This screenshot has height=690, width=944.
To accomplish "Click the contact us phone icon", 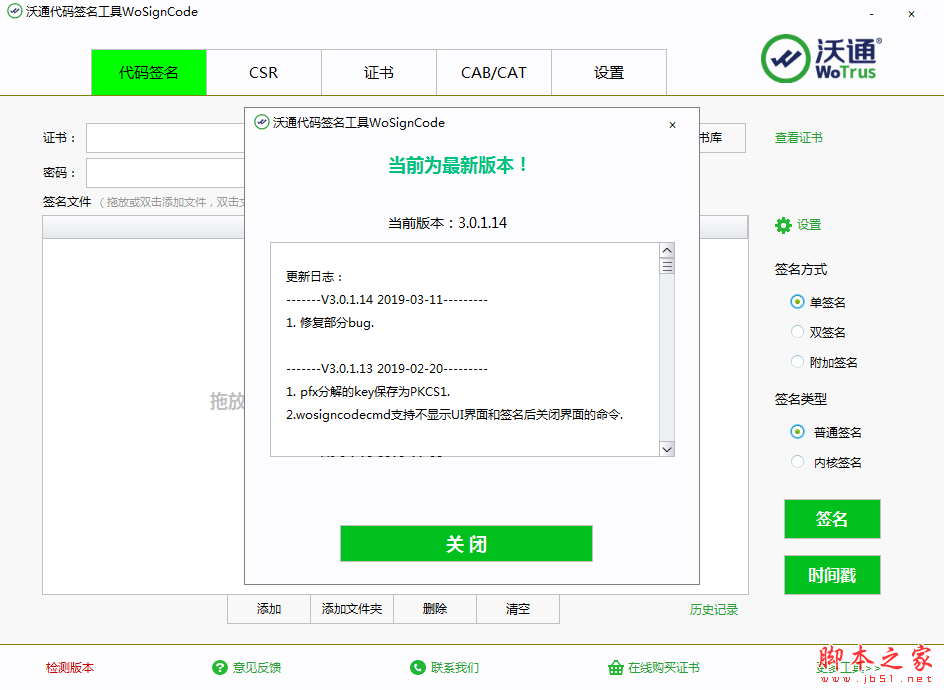I will click(417, 667).
